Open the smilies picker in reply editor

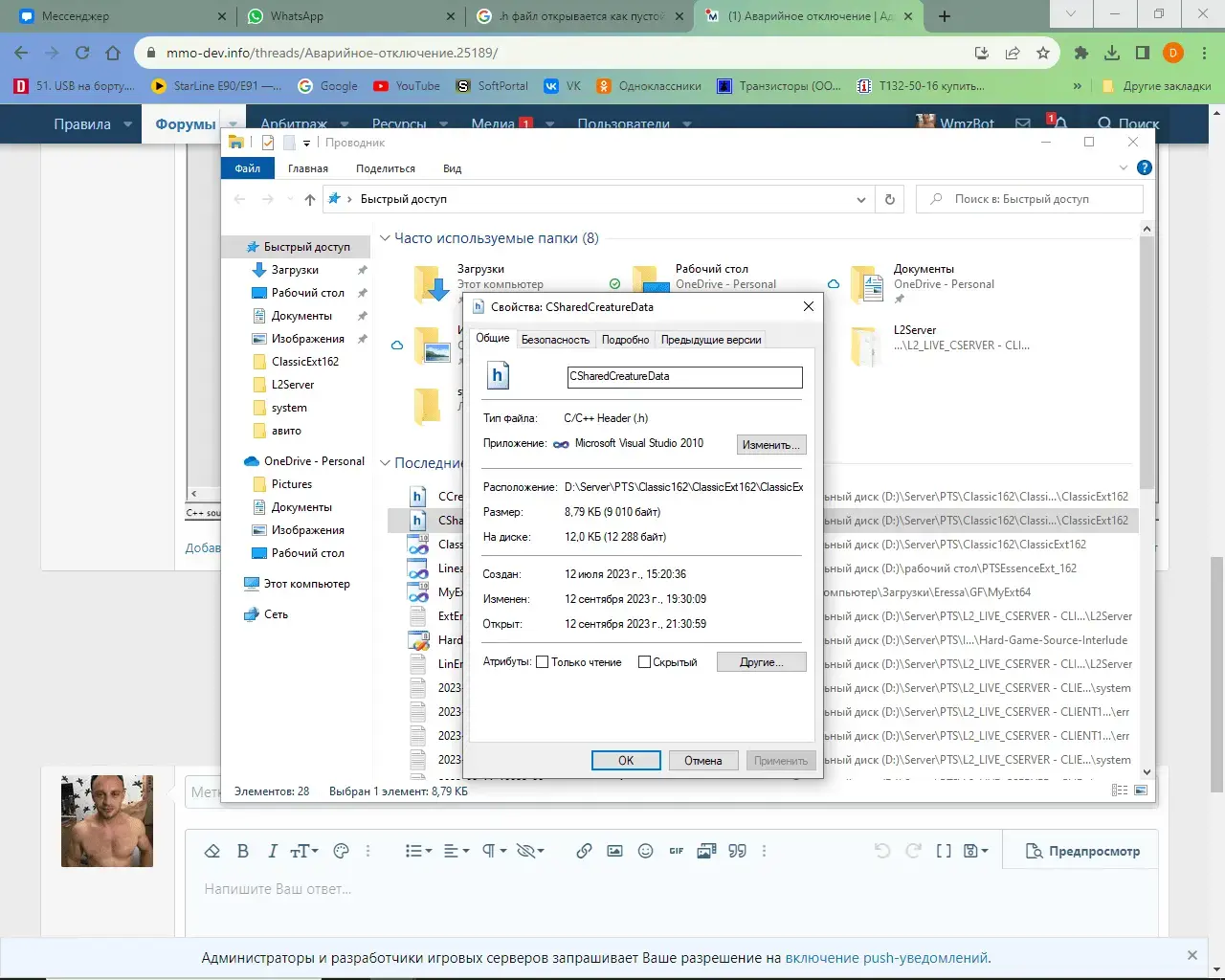[646, 851]
